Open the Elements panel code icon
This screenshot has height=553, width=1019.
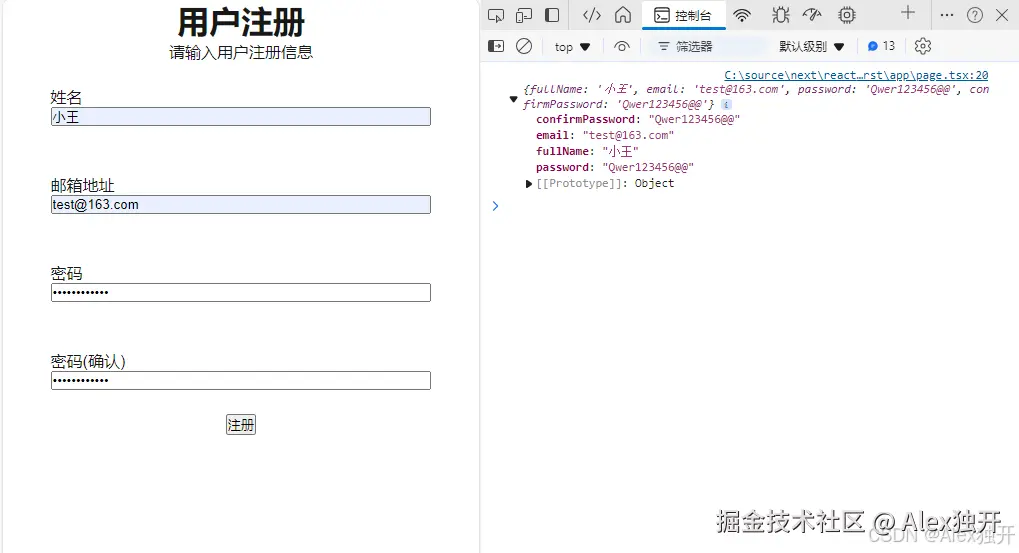[591, 15]
